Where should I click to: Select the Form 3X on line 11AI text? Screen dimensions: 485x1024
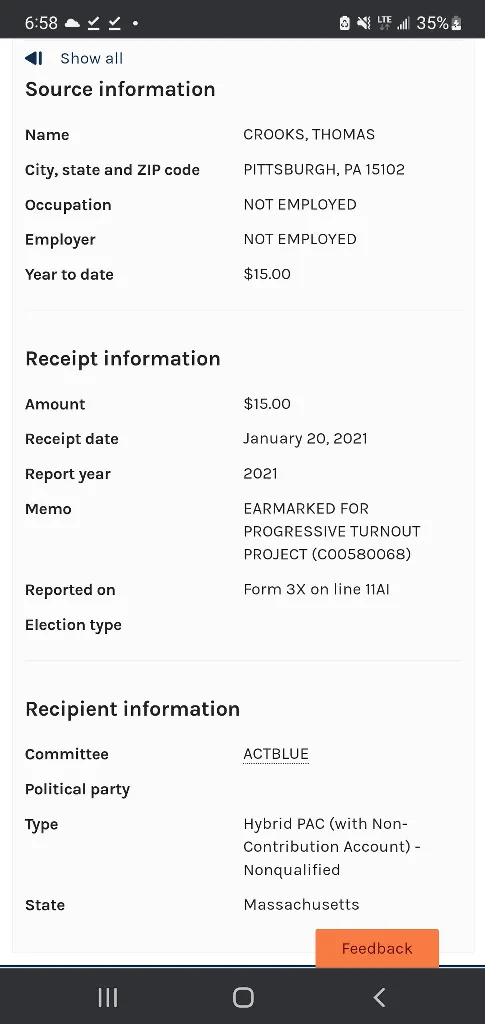[x=317, y=590]
